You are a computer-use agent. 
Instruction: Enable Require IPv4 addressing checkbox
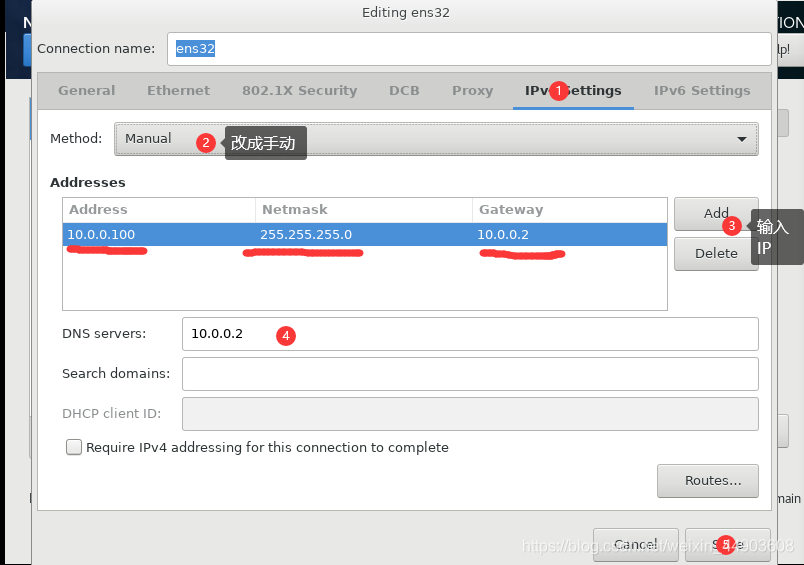pos(74,447)
